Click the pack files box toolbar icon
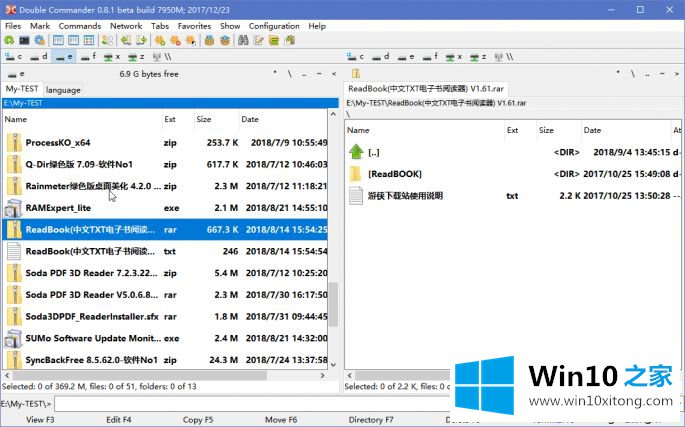The image size is (685, 427). click(x=210, y=41)
